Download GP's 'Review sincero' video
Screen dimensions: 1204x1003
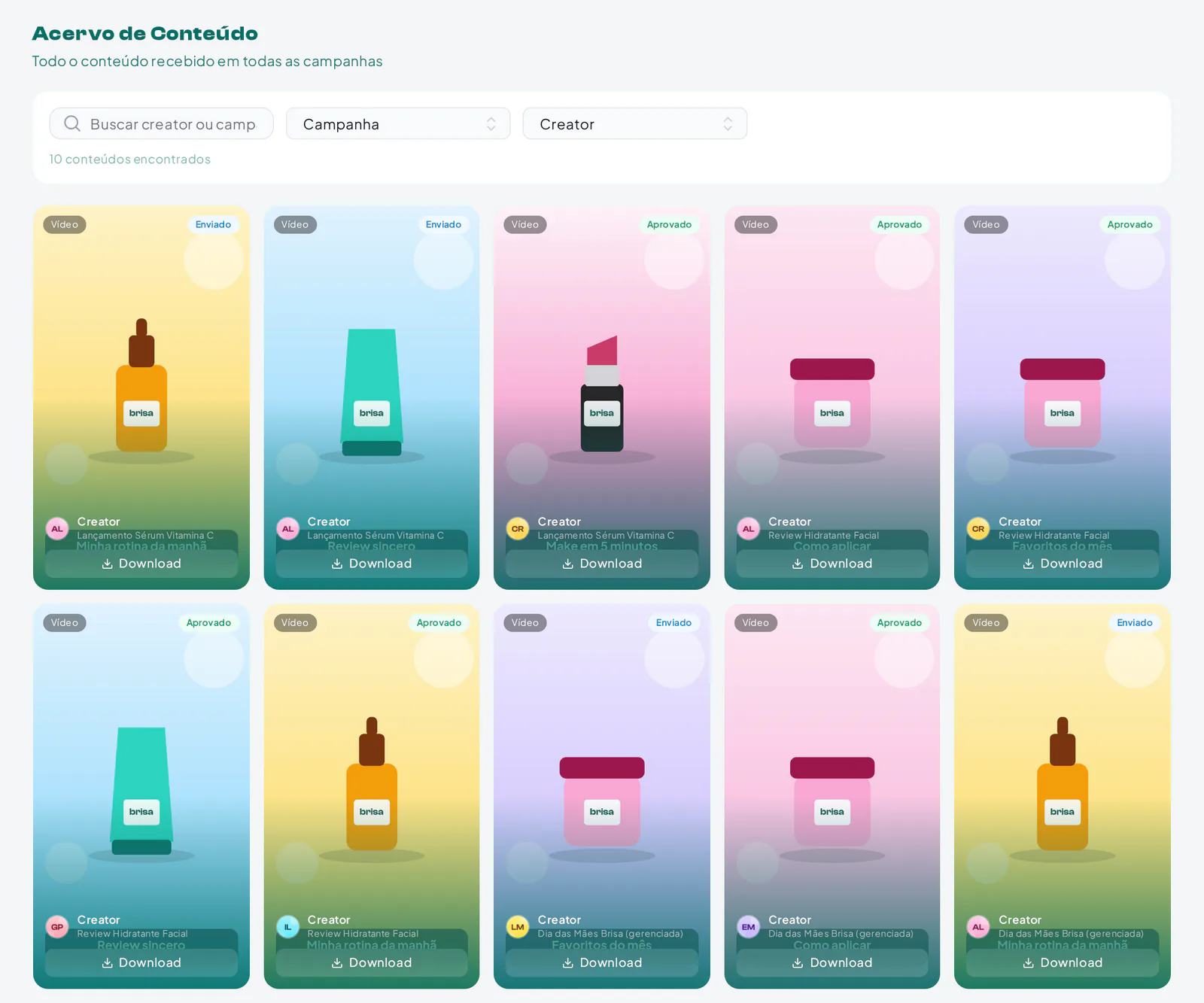click(141, 962)
